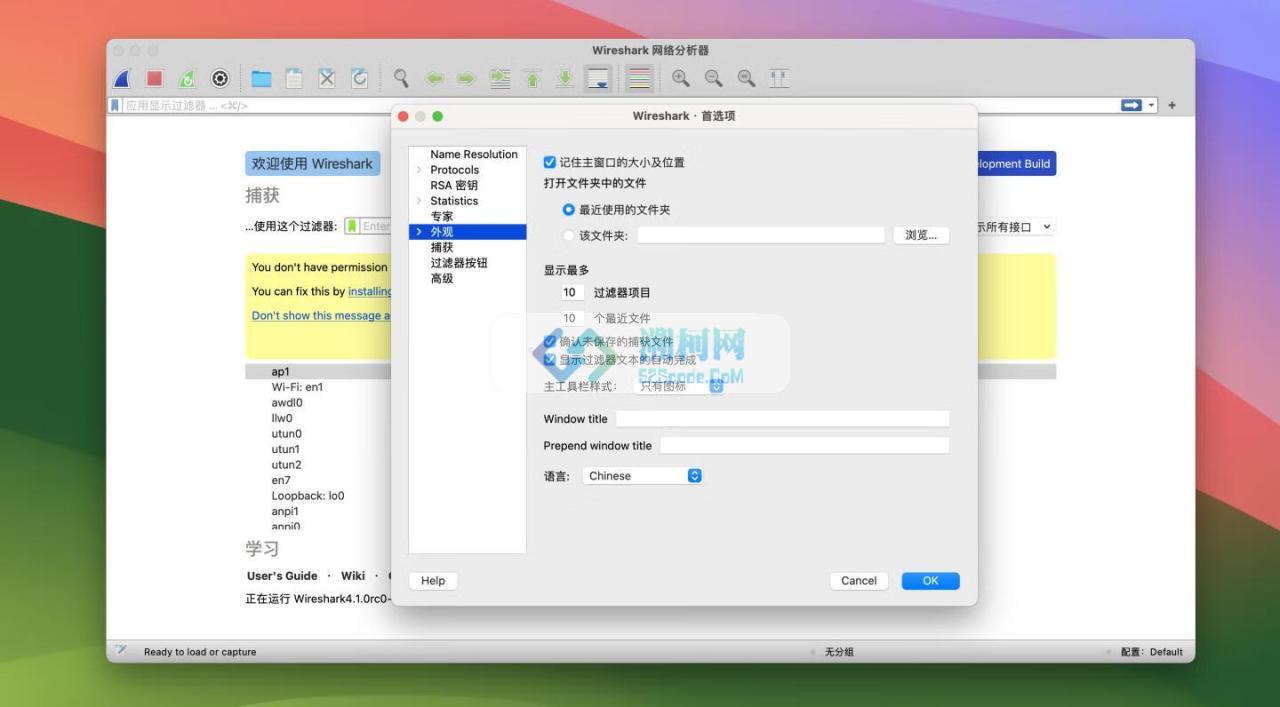
Task: Click the display filter bookmark icon
Action: pyautogui.click(x=115, y=105)
